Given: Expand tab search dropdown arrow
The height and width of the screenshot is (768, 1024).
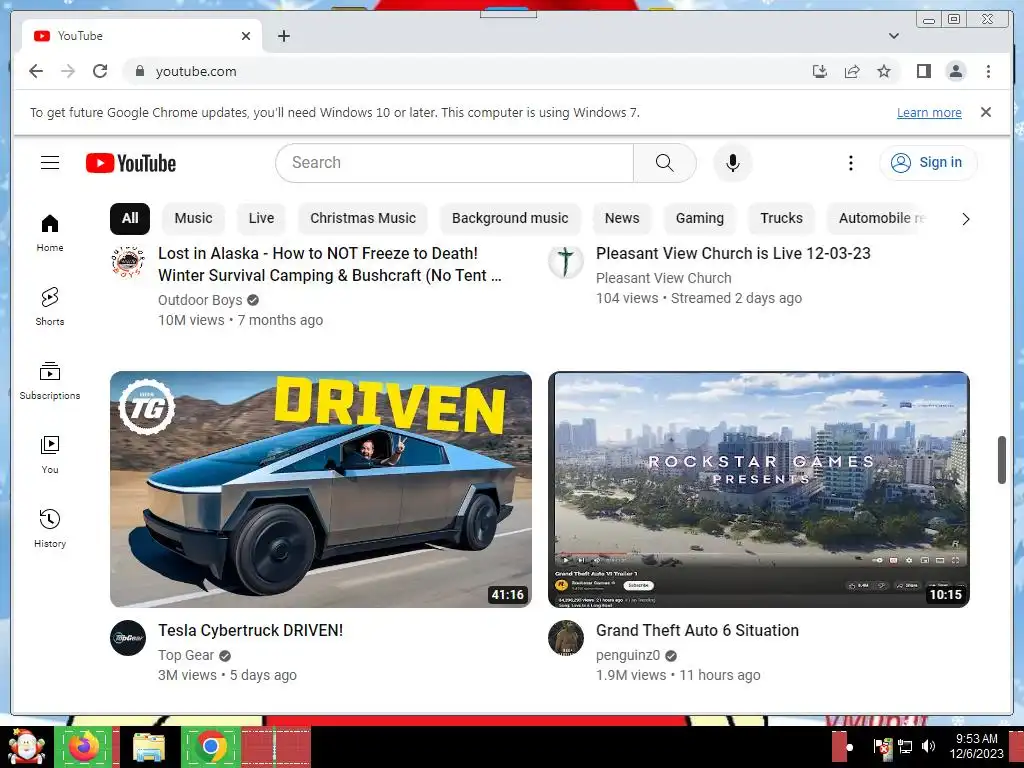Looking at the screenshot, I should [x=893, y=36].
